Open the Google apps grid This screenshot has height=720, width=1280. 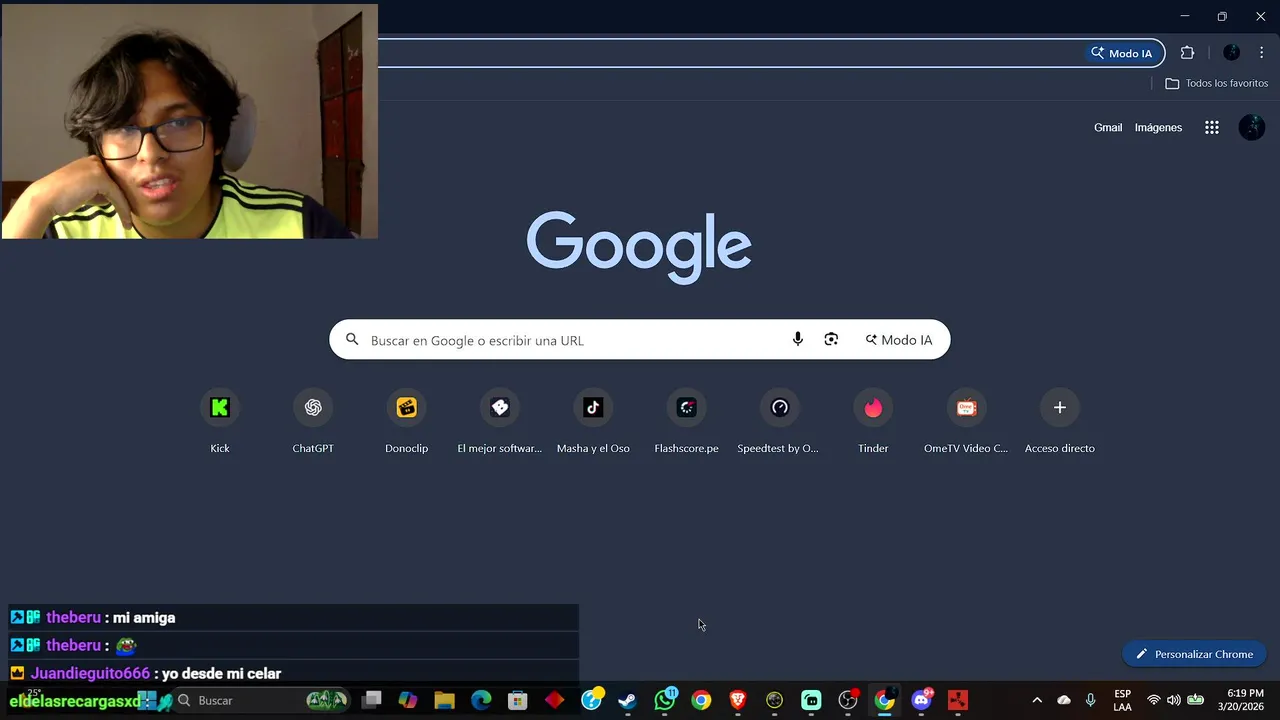pos(1212,127)
